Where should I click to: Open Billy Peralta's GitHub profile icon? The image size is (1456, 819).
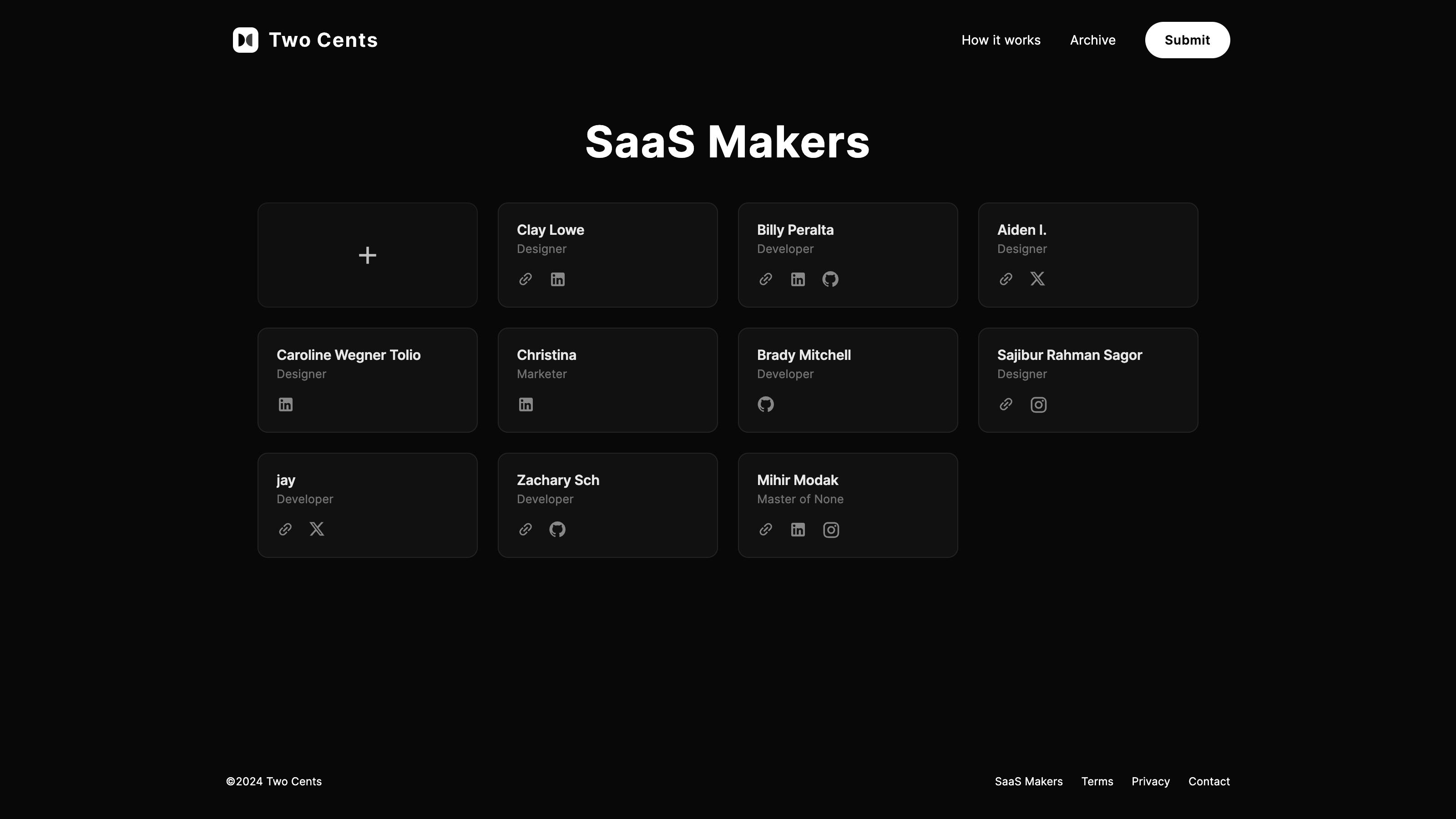coord(830,279)
